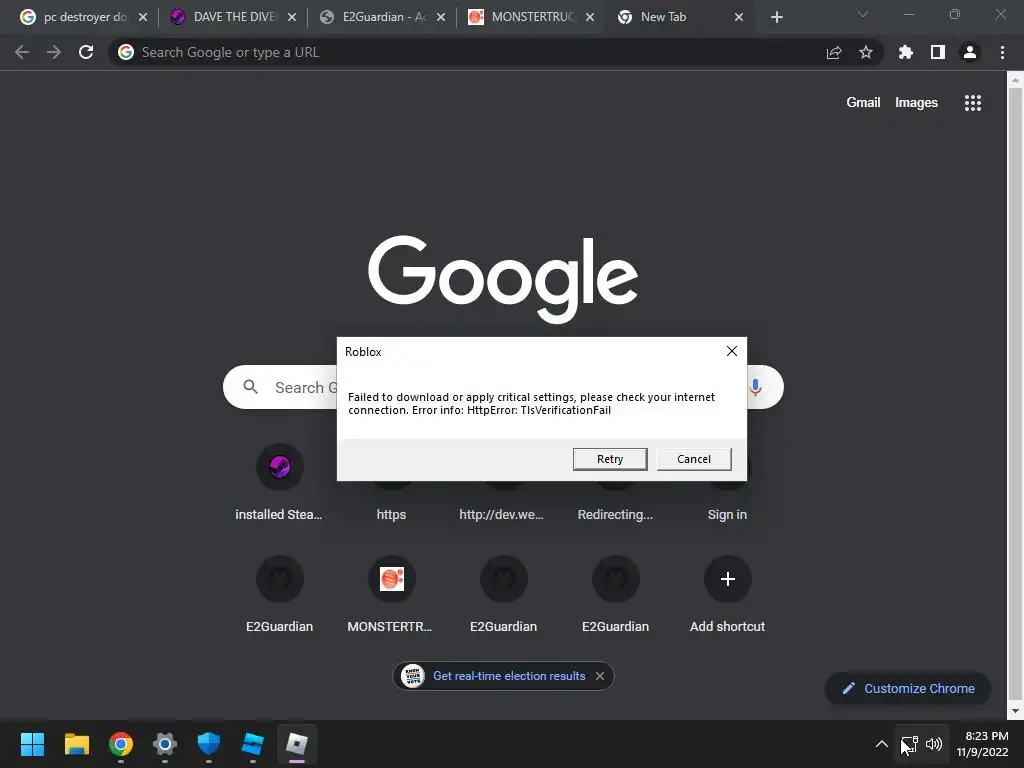This screenshot has height=768, width=1024.
Task: Close the E2Guardian browser tab
Action: (x=441, y=17)
